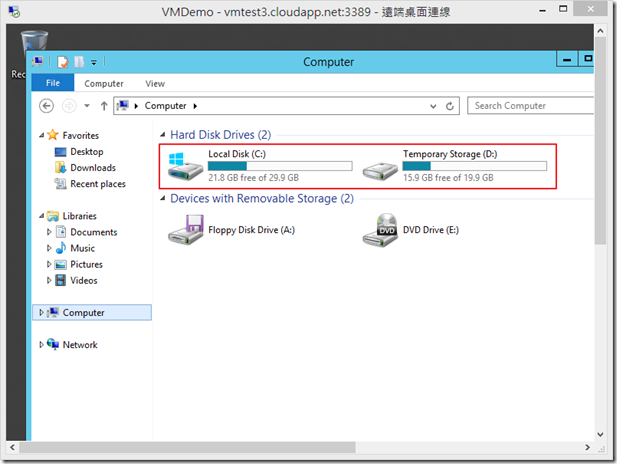This screenshot has height=464, width=617.
Task: Select Libraries in the navigation pane
Action: click(x=79, y=216)
